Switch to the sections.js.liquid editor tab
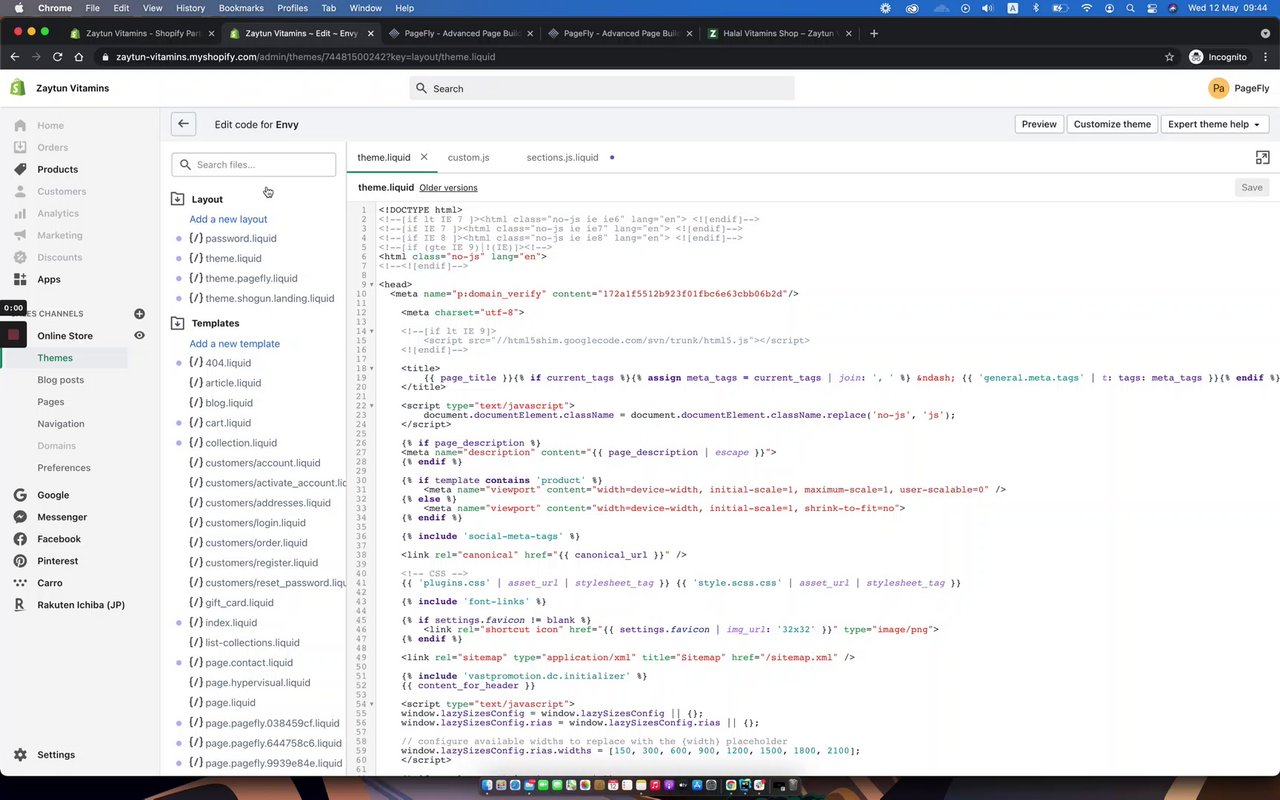Image resolution: width=1280 pixels, height=800 pixels. (562, 157)
